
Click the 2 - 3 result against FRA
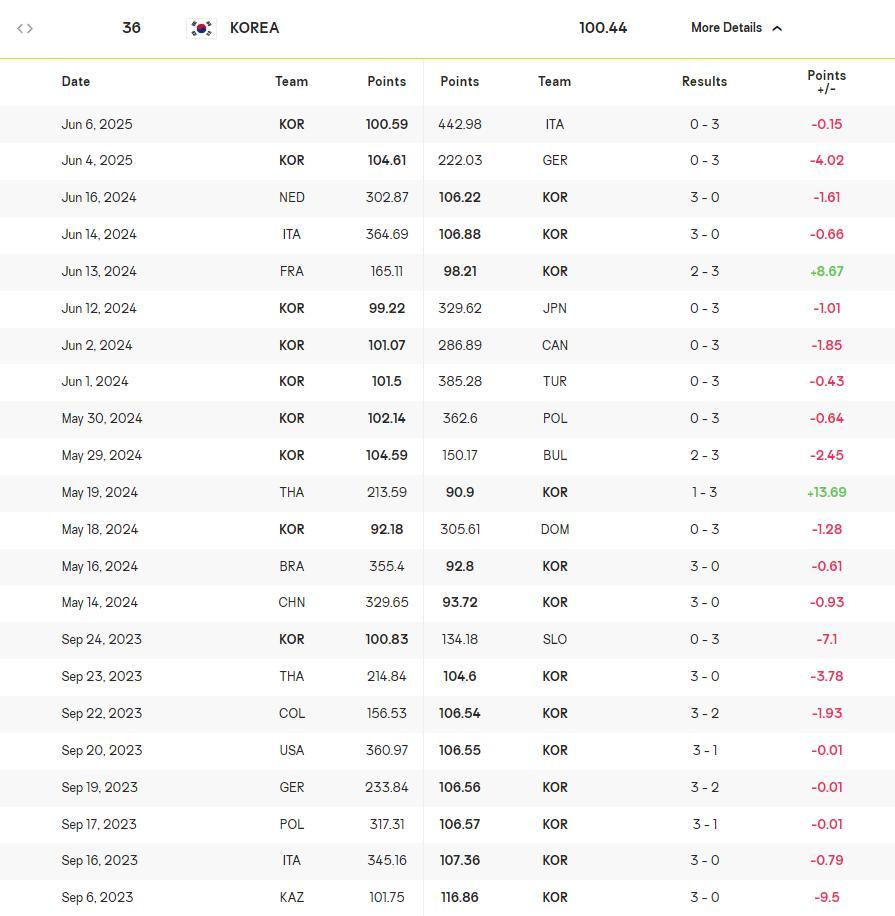pyautogui.click(x=704, y=271)
